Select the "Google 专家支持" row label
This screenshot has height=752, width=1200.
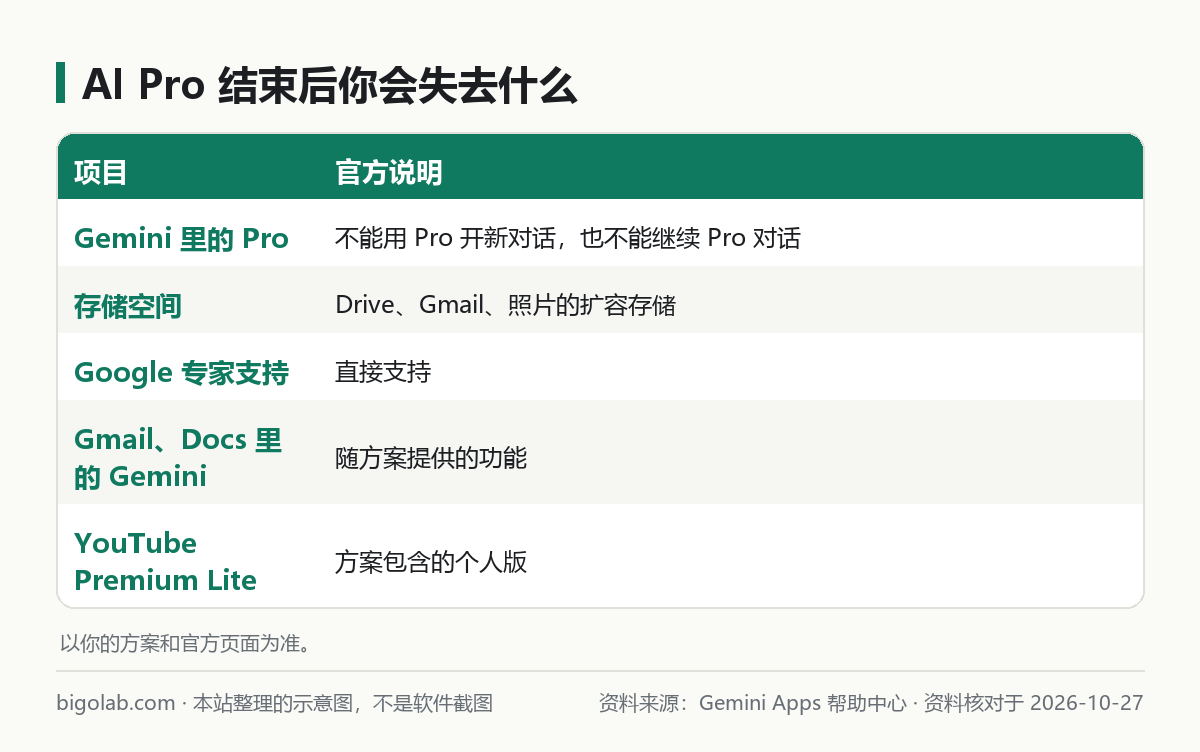coord(182,373)
